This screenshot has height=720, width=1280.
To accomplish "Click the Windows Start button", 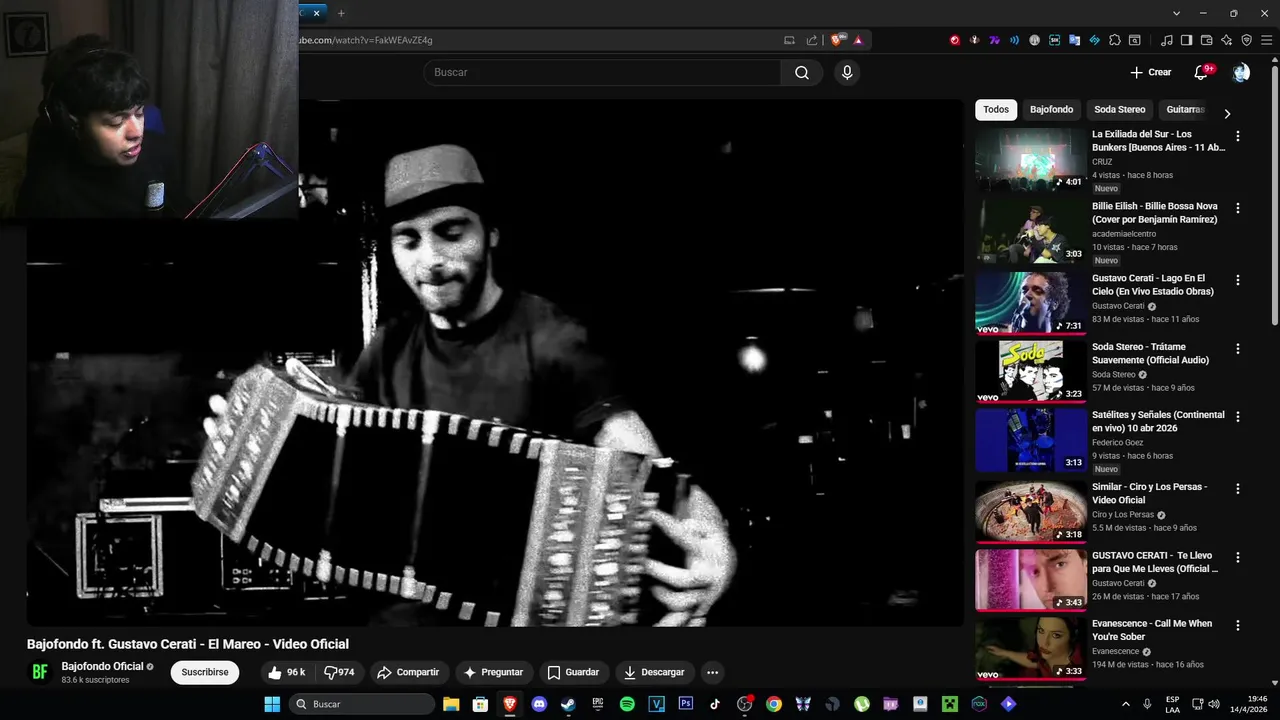I will coord(272,704).
